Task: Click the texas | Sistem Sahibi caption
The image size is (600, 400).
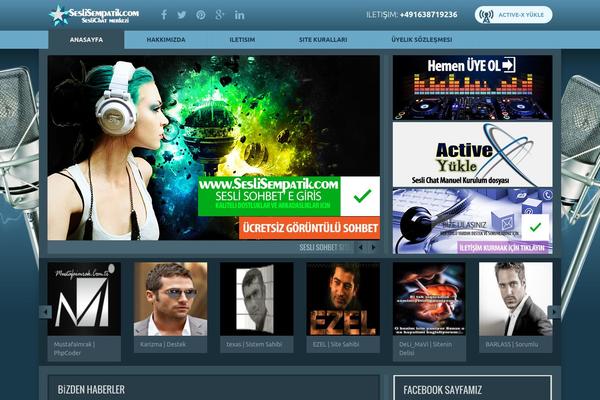Action: coord(254,344)
